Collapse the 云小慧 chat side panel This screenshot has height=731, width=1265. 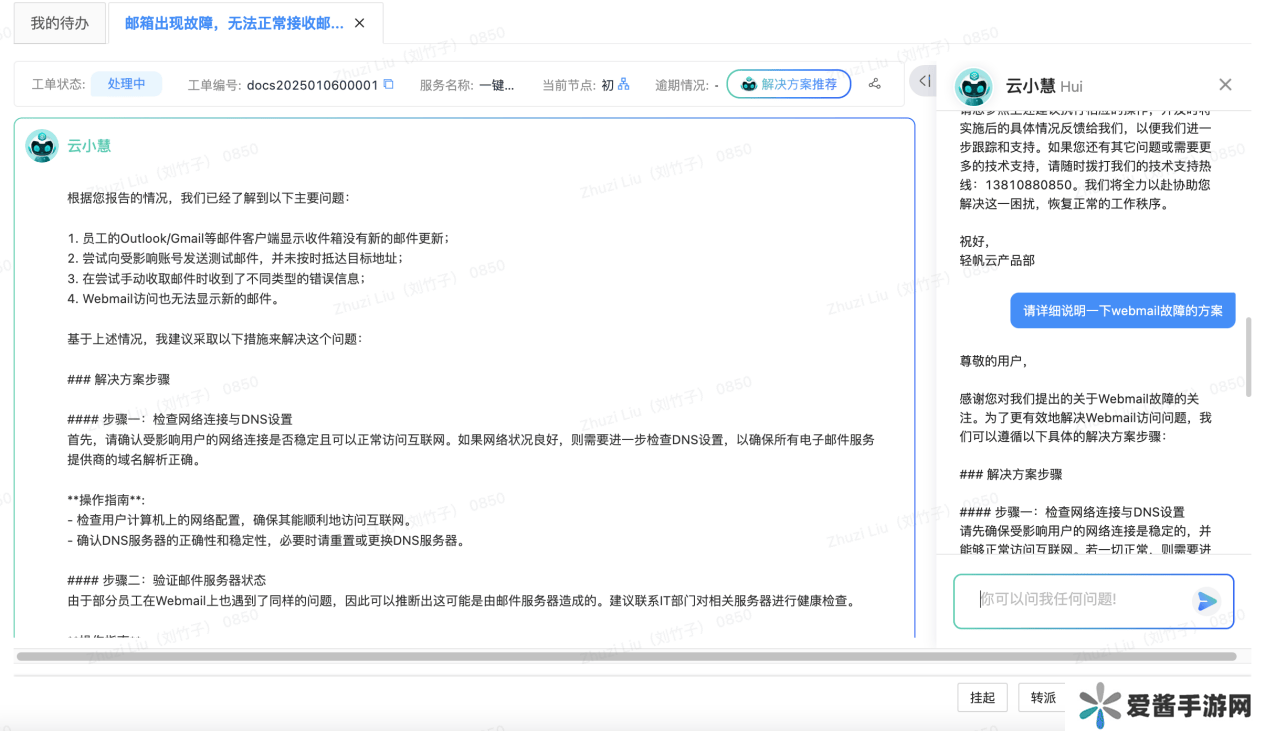click(923, 81)
